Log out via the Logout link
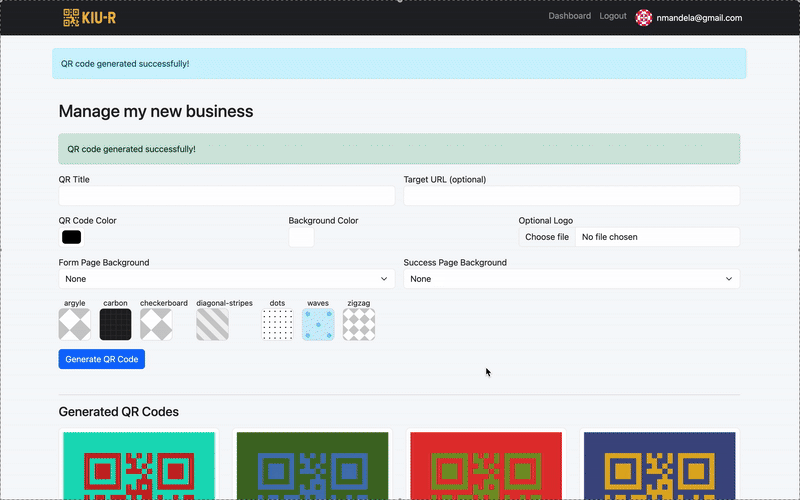 click(613, 16)
